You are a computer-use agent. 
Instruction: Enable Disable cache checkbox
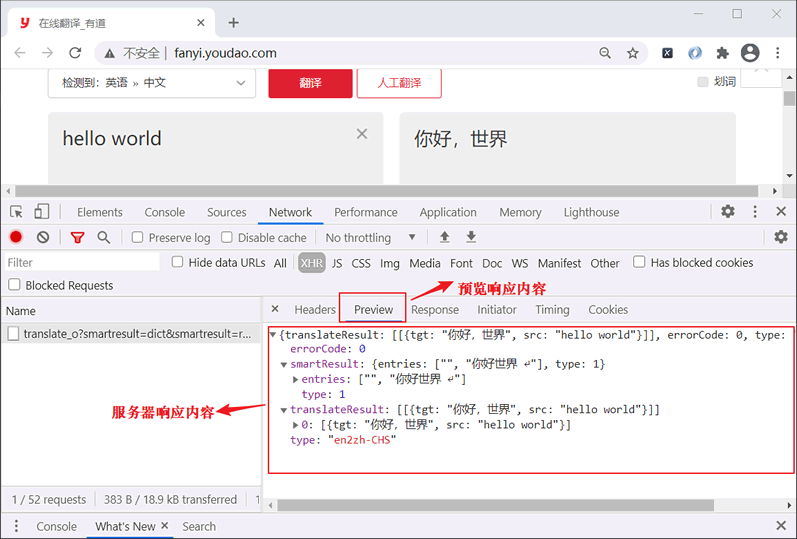pyautogui.click(x=227, y=237)
